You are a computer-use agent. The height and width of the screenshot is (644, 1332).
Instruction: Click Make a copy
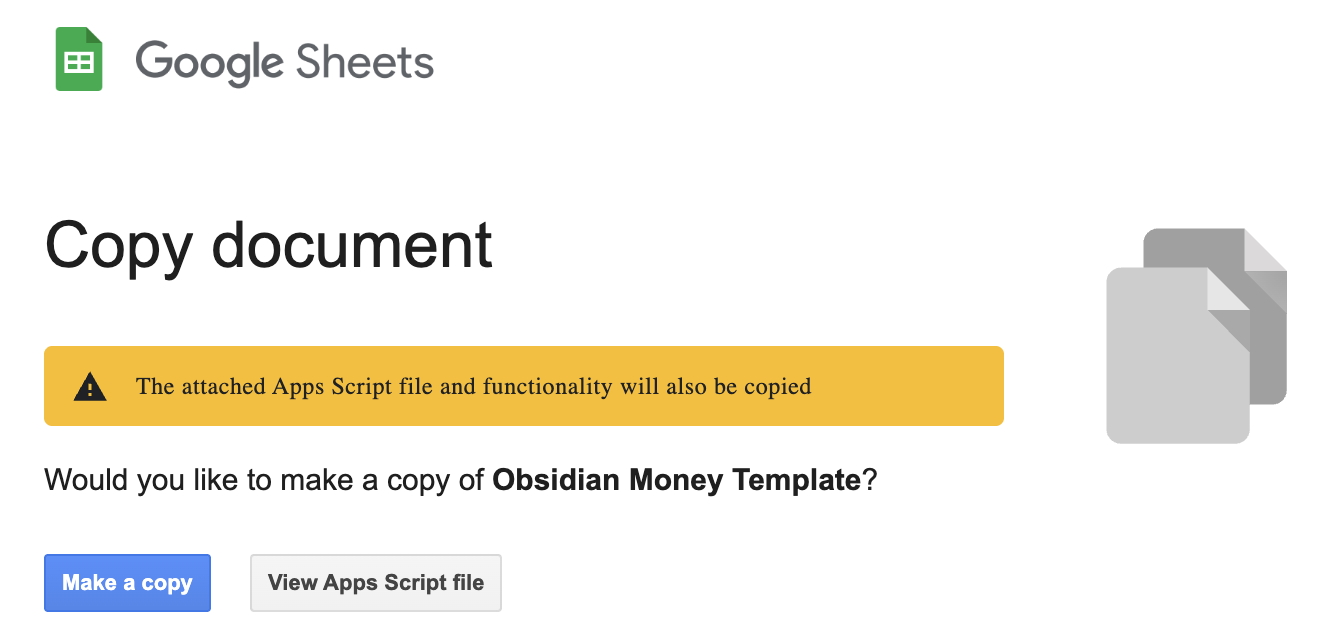tap(127, 583)
